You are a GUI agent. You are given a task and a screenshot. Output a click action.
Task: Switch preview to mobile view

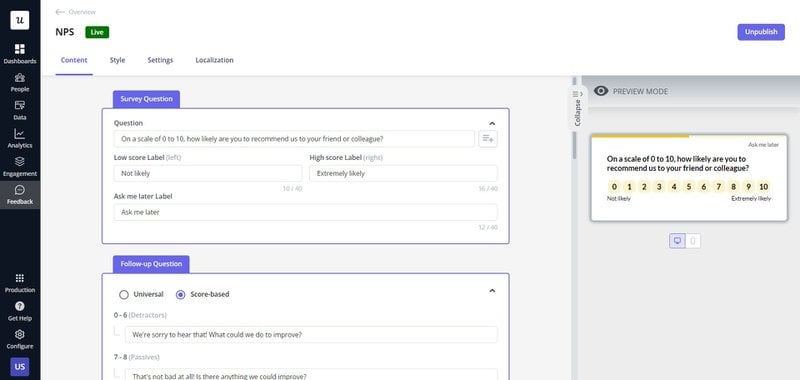point(692,241)
